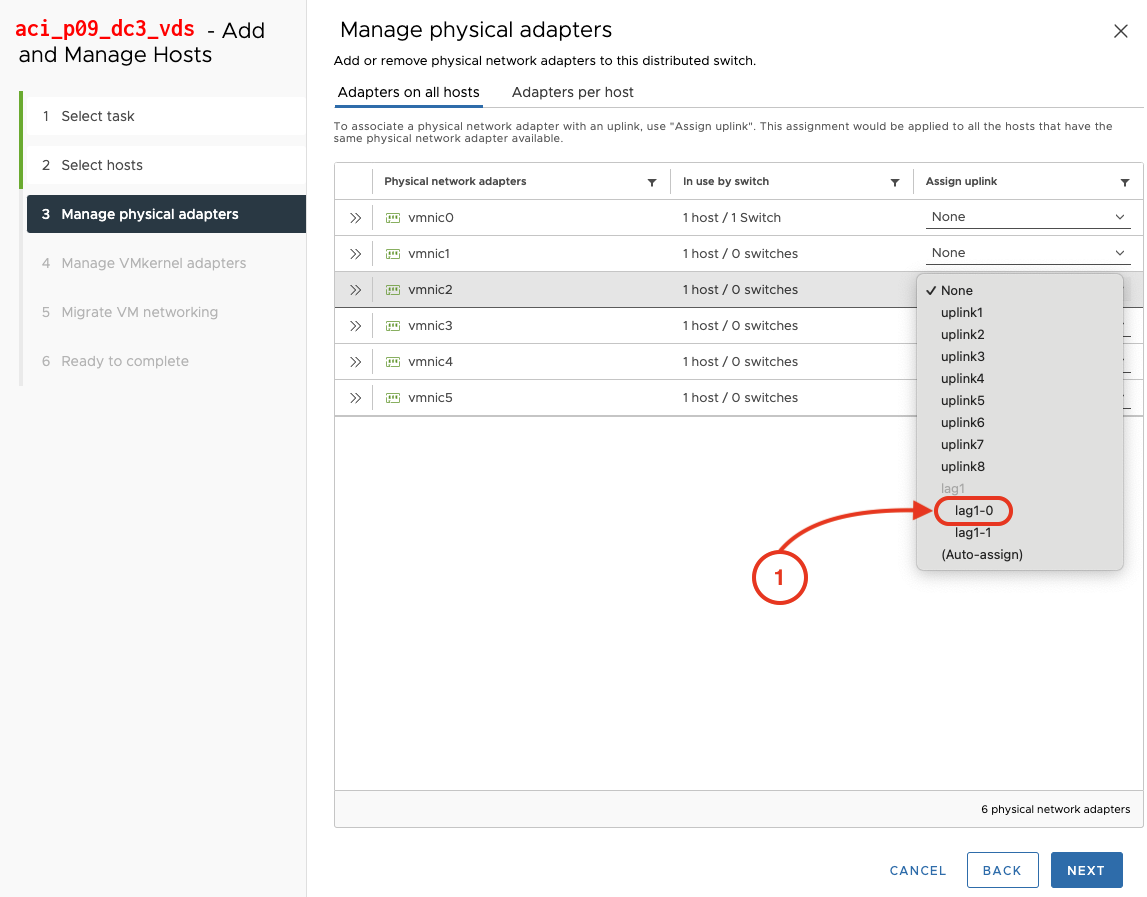Expand the vmnic1 row details
Screen dimensions: 1147x897
[355, 254]
